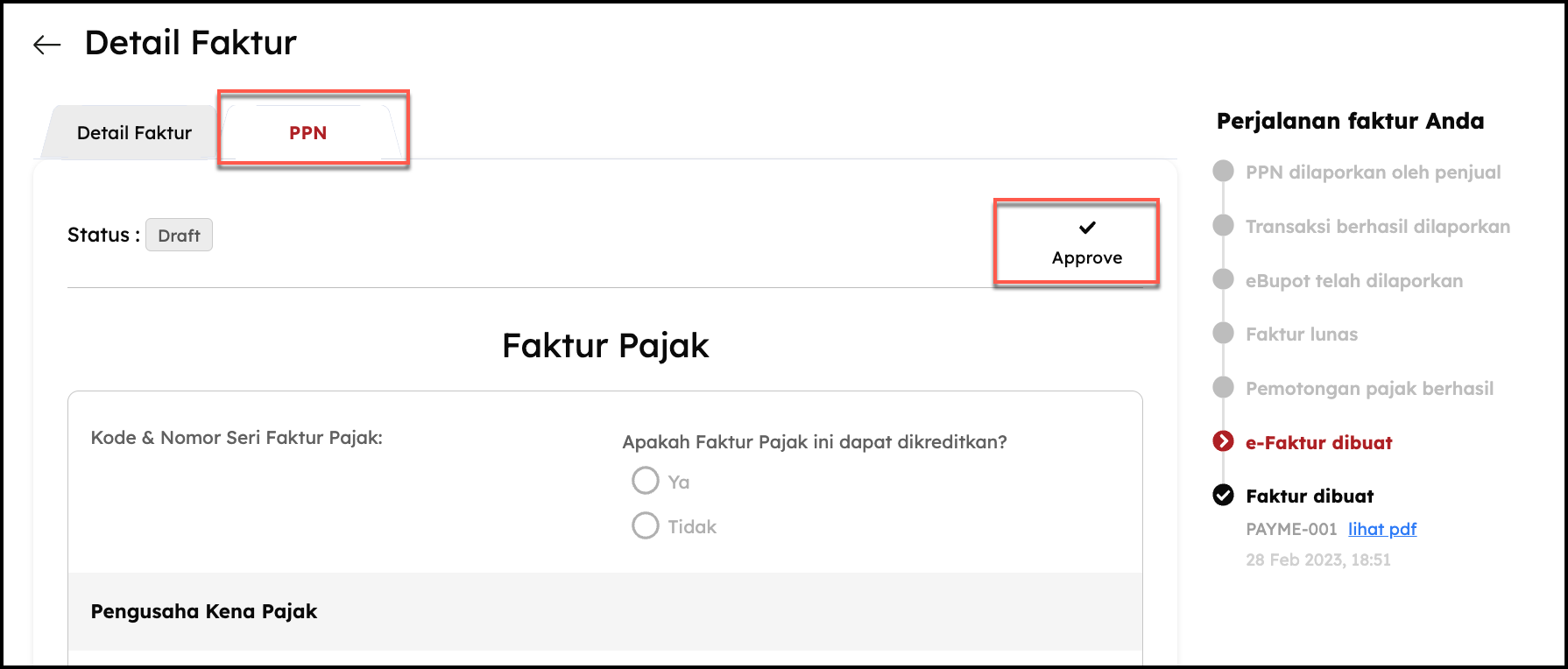Click the PPN dilaporkan oleh penjual step dot
Viewport: 1568px width, 669px height.
pyautogui.click(x=1223, y=171)
